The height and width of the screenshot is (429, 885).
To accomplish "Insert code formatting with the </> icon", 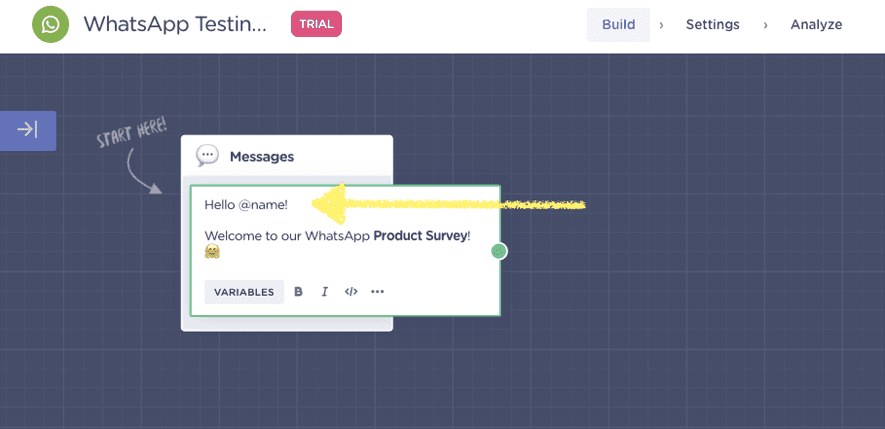I will (351, 292).
